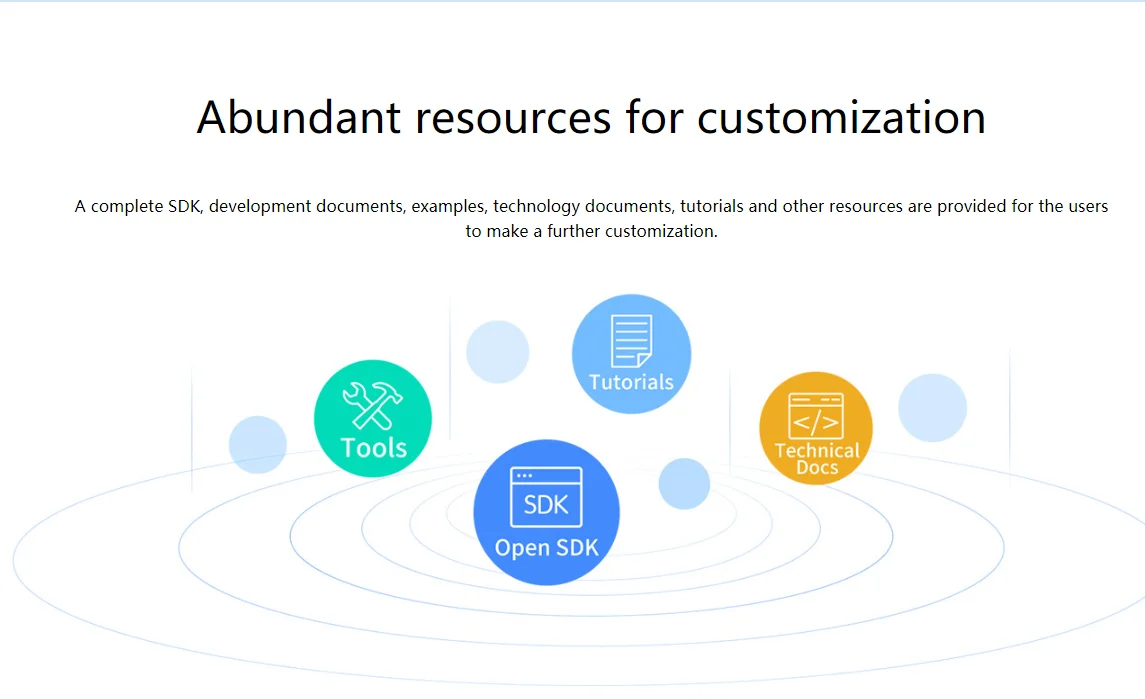1145x699 pixels.
Task: Click the "Abundant resources for customization" heading
Action: [x=591, y=117]
